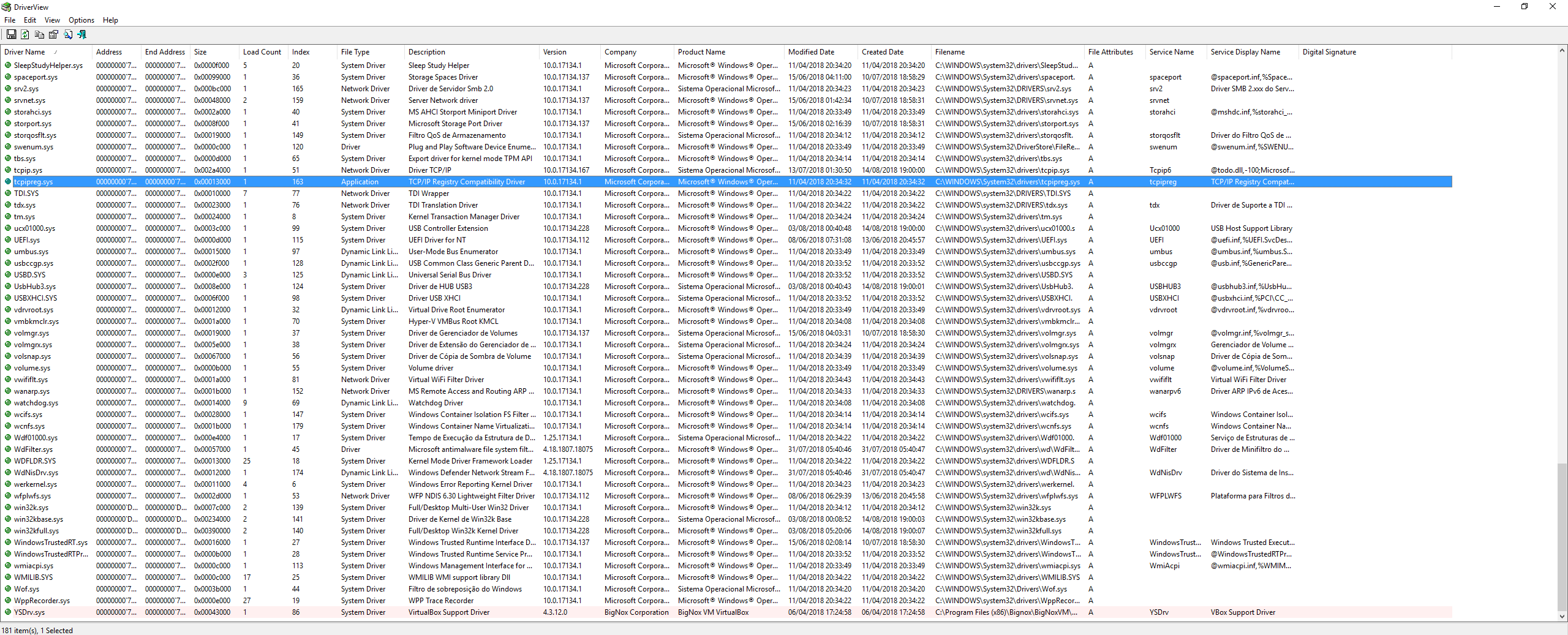Screen dimensions: 1568x635
Task: Click the Save Selected Items floppy icon
Action: coord(11,35)
